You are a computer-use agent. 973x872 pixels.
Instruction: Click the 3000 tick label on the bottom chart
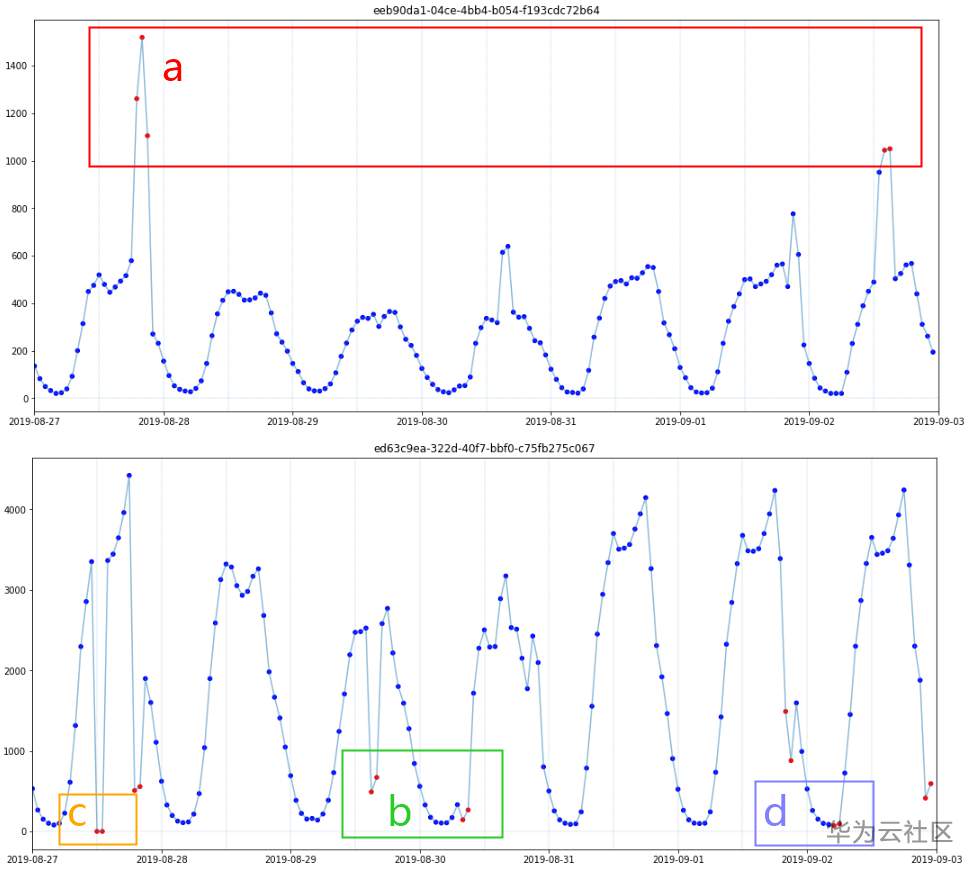pyautogui.click(x=15, y=590)
